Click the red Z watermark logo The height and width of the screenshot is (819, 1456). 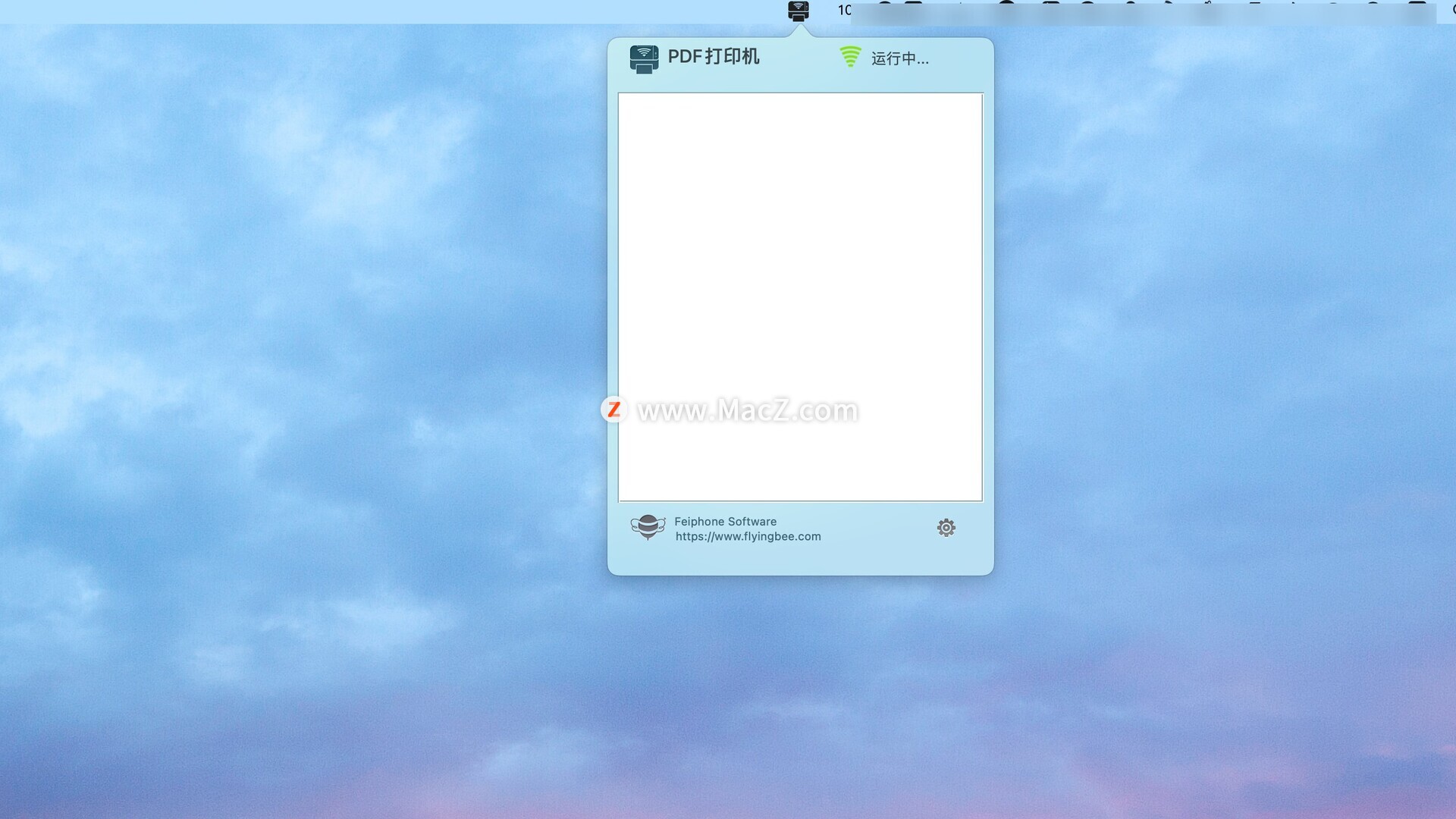613,409
